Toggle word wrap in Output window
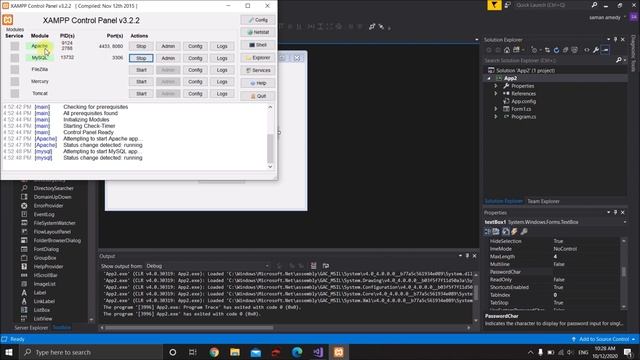 326,266
